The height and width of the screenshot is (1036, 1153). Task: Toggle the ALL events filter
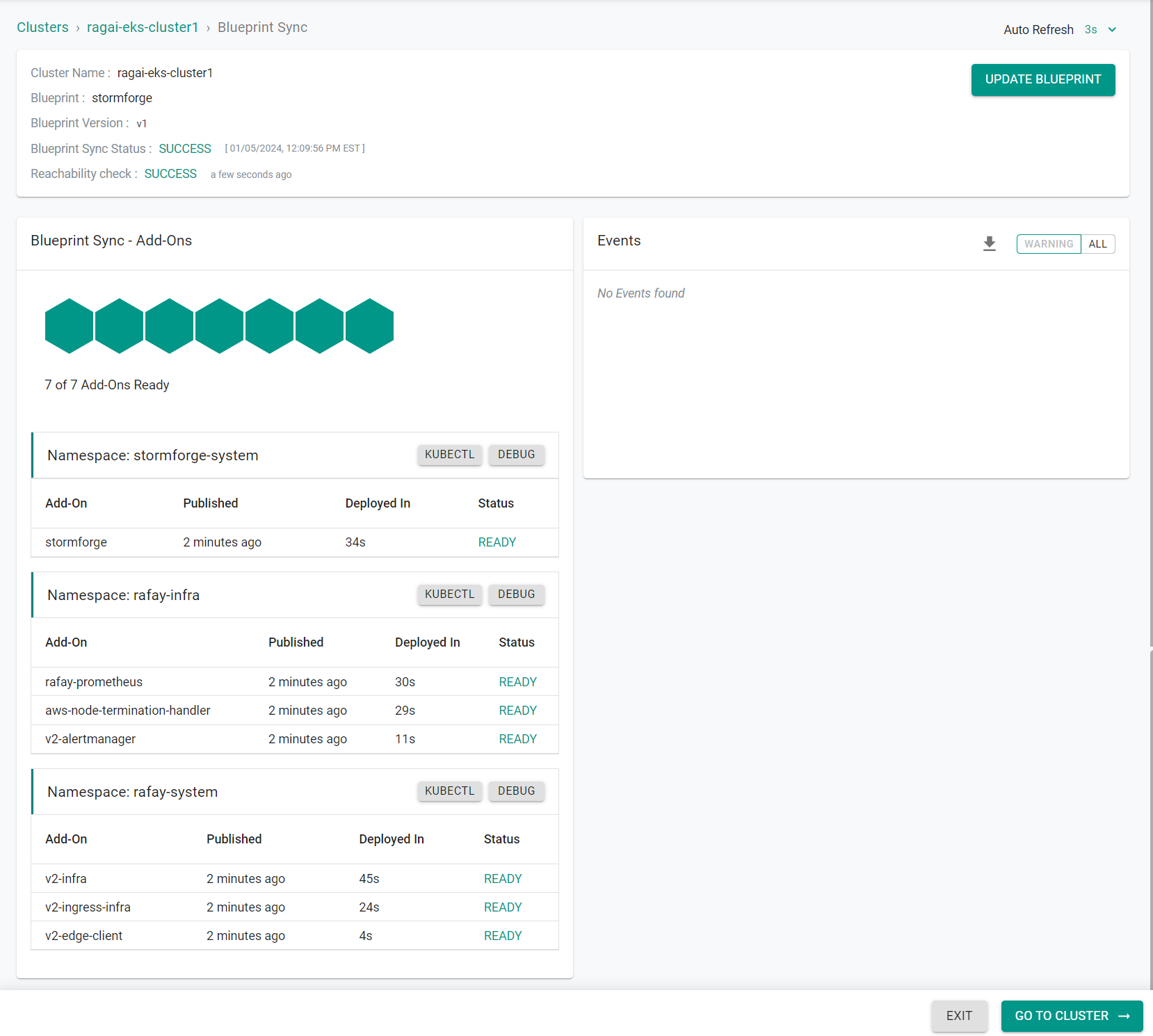pyautogui.click(x=1098, y=244)
